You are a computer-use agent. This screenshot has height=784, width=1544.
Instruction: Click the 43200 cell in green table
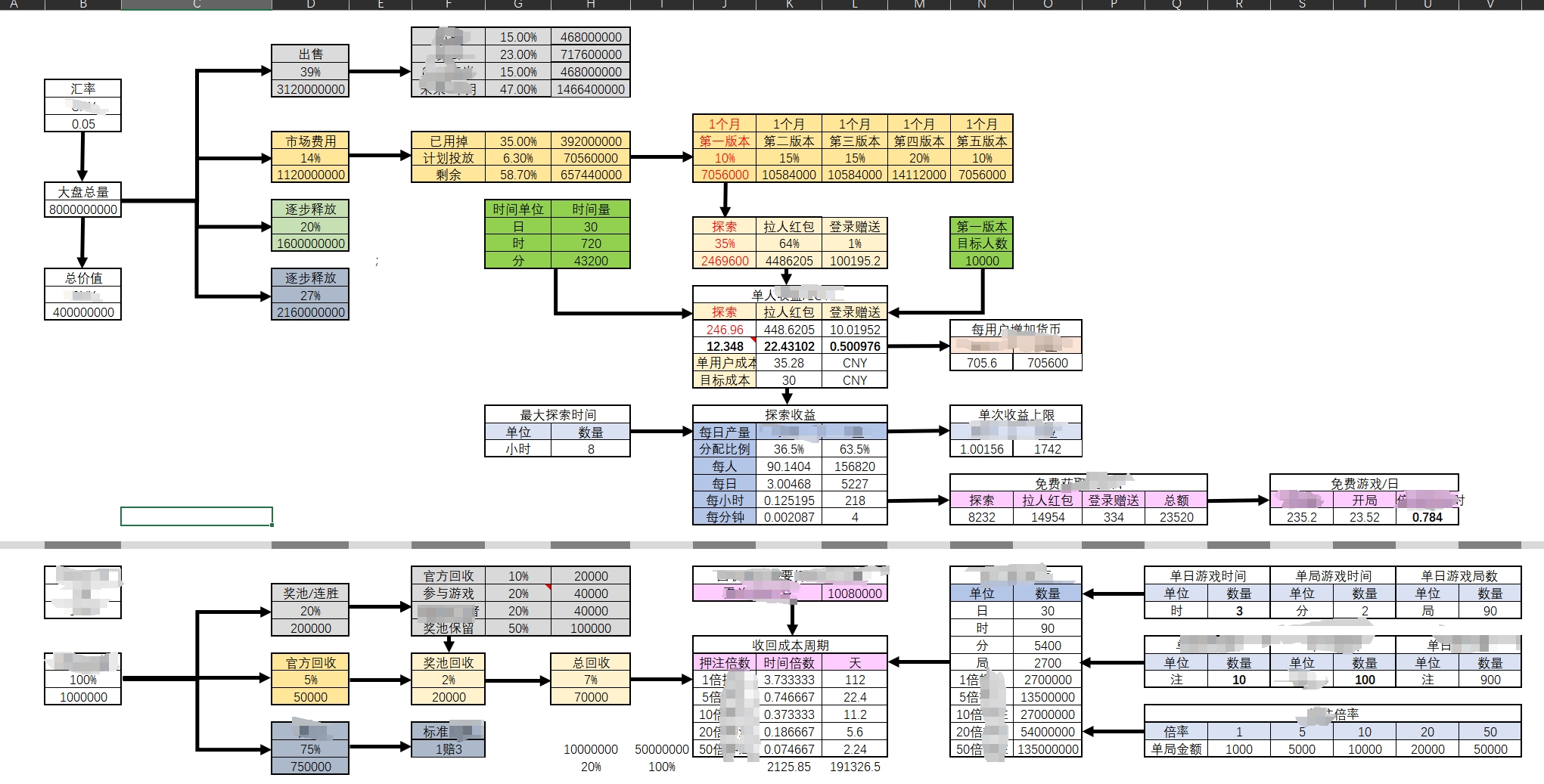click(x=591, y=261)
